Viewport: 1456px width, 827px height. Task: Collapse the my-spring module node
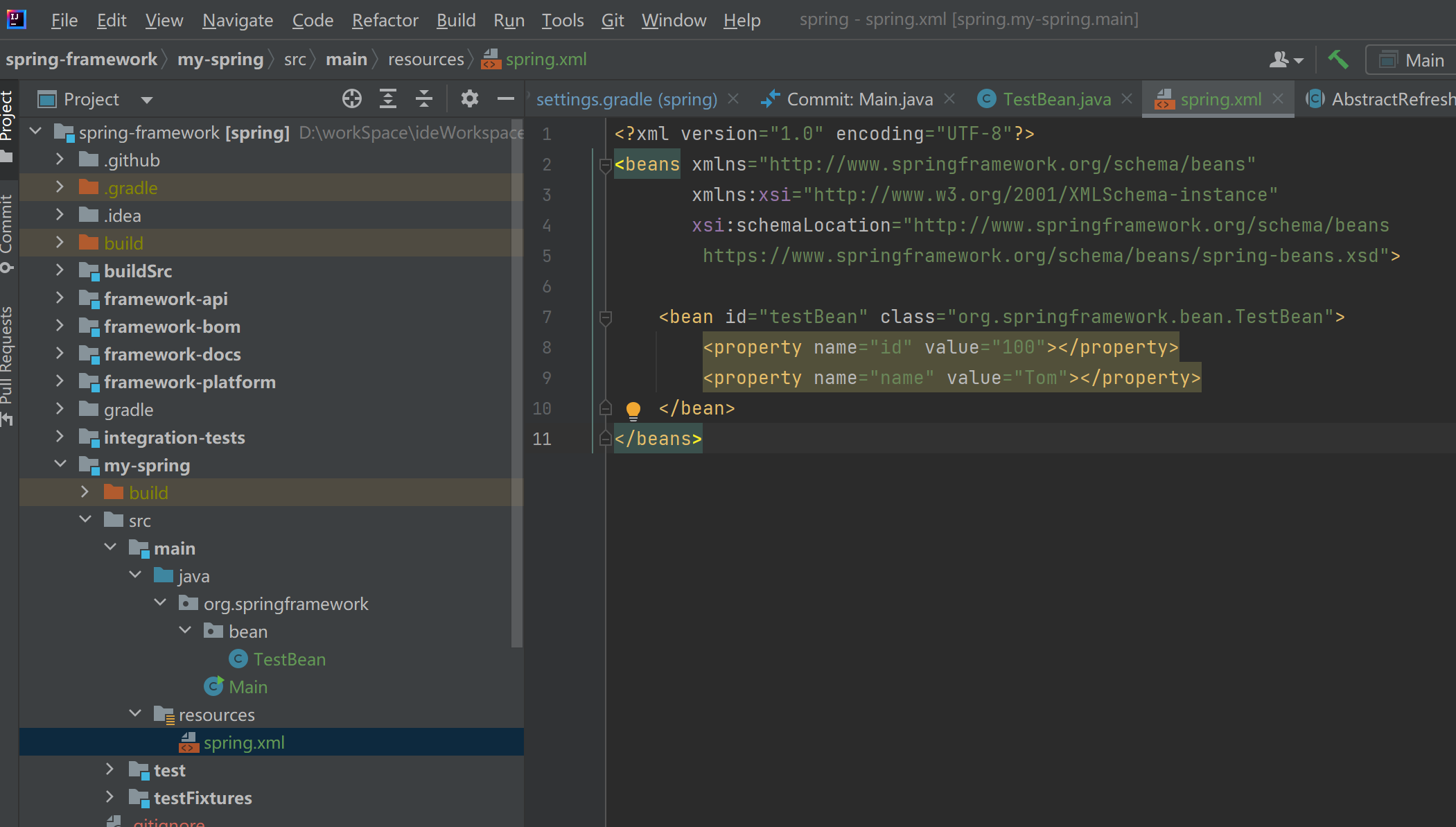[60, 464]
